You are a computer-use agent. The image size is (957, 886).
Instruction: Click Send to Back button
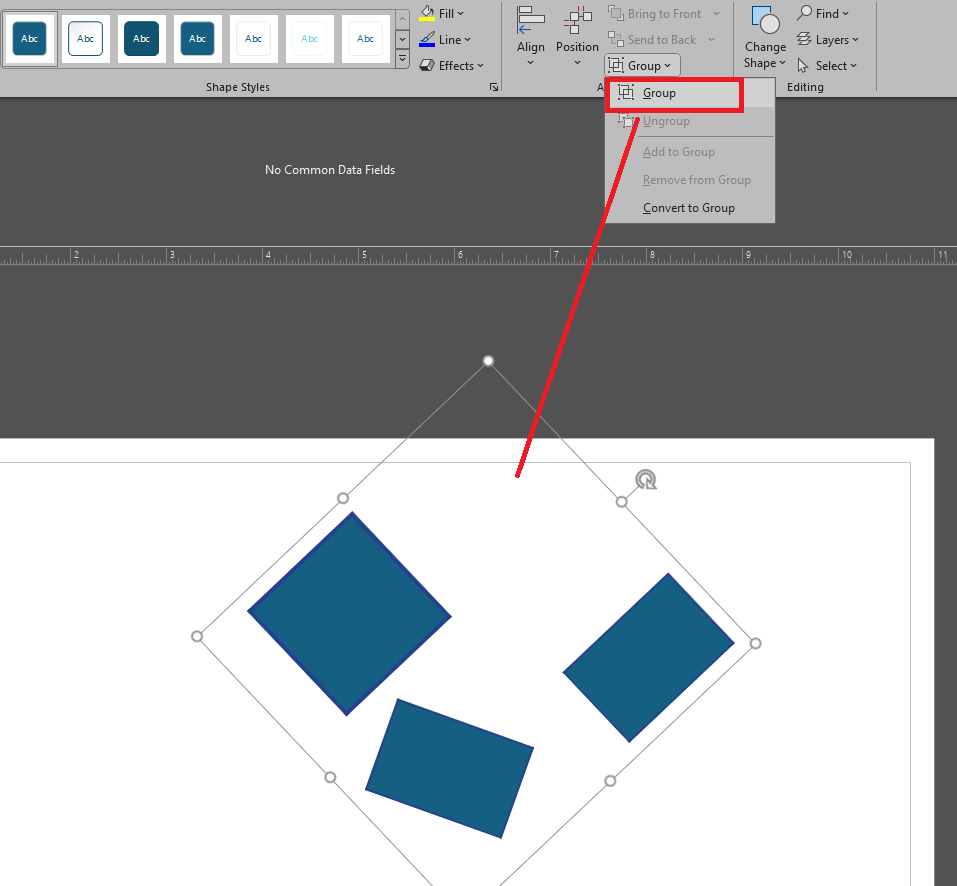pos(653,40)
